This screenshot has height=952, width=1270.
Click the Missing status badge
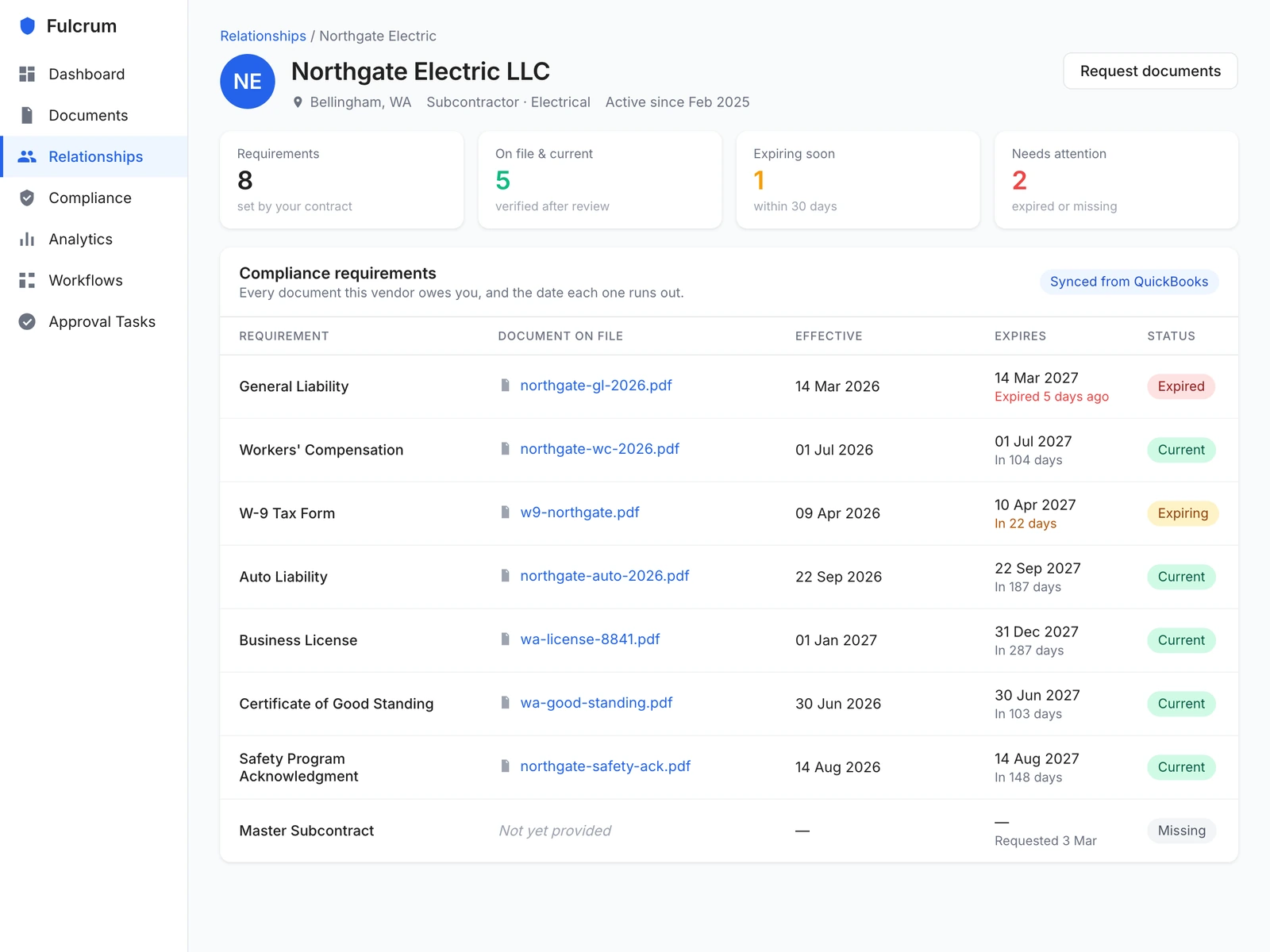(x=1181, y=831)
